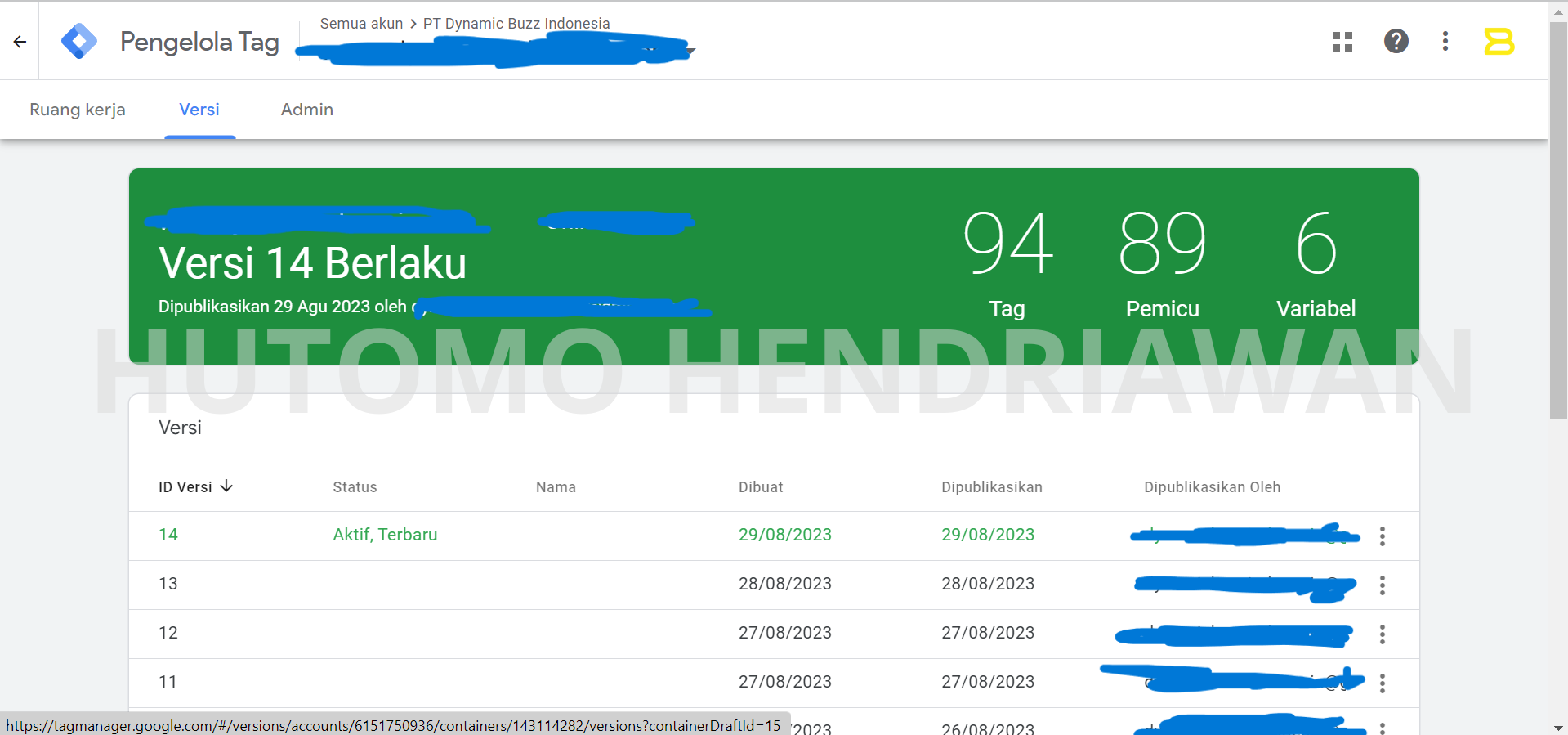1568x735 pixels.
Task: Open the container selector dropdown arrow
Action: tap(690, 52)
